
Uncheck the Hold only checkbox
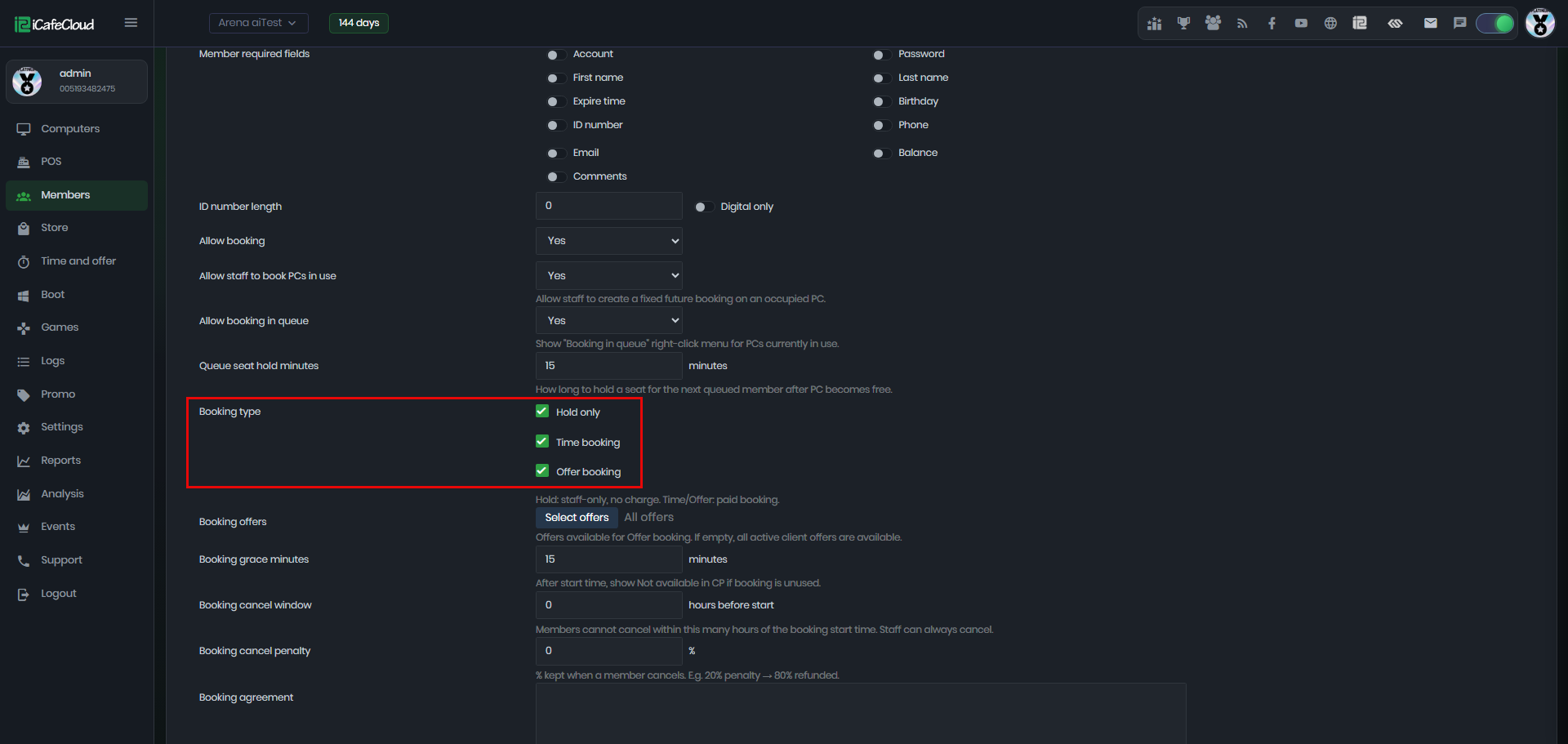(x=542, y=412)
